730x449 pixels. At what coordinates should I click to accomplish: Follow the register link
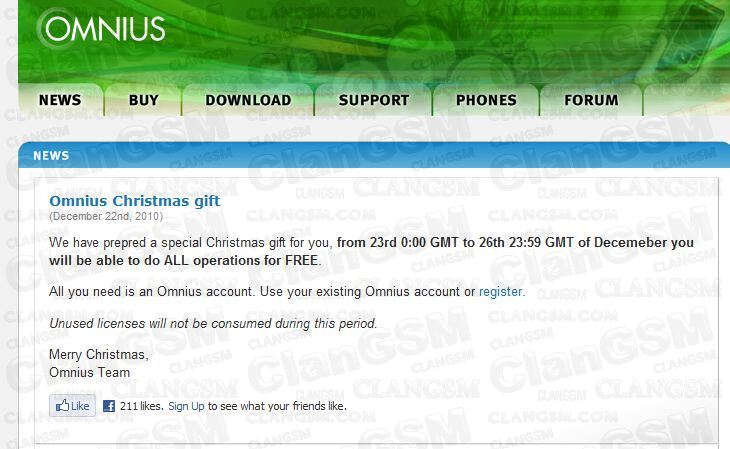click(500, 292)
